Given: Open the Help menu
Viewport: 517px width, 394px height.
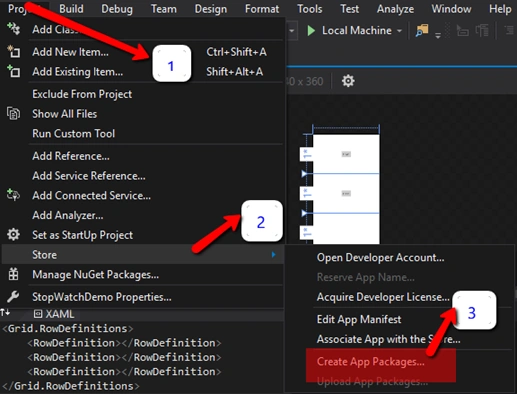Looking at the screenshot, I should (500, 9).
